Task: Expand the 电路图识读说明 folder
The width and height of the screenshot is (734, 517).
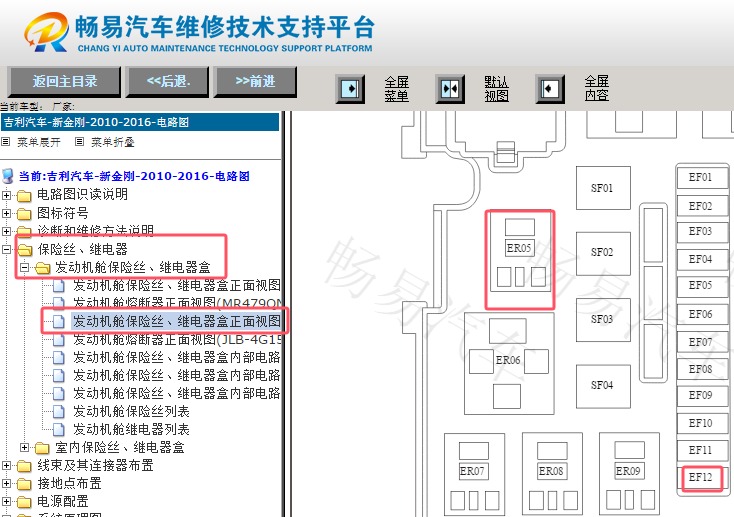Action: (x=7, y=195)
